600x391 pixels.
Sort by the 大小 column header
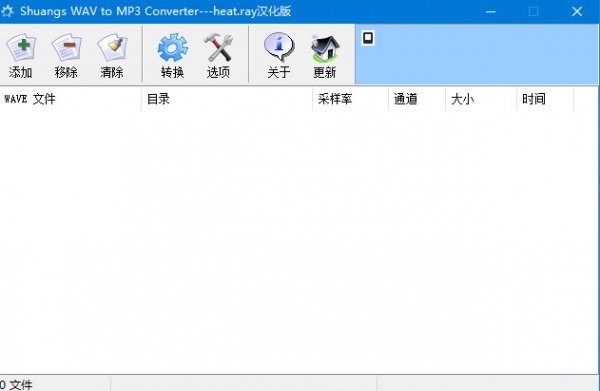coord(481,99)
